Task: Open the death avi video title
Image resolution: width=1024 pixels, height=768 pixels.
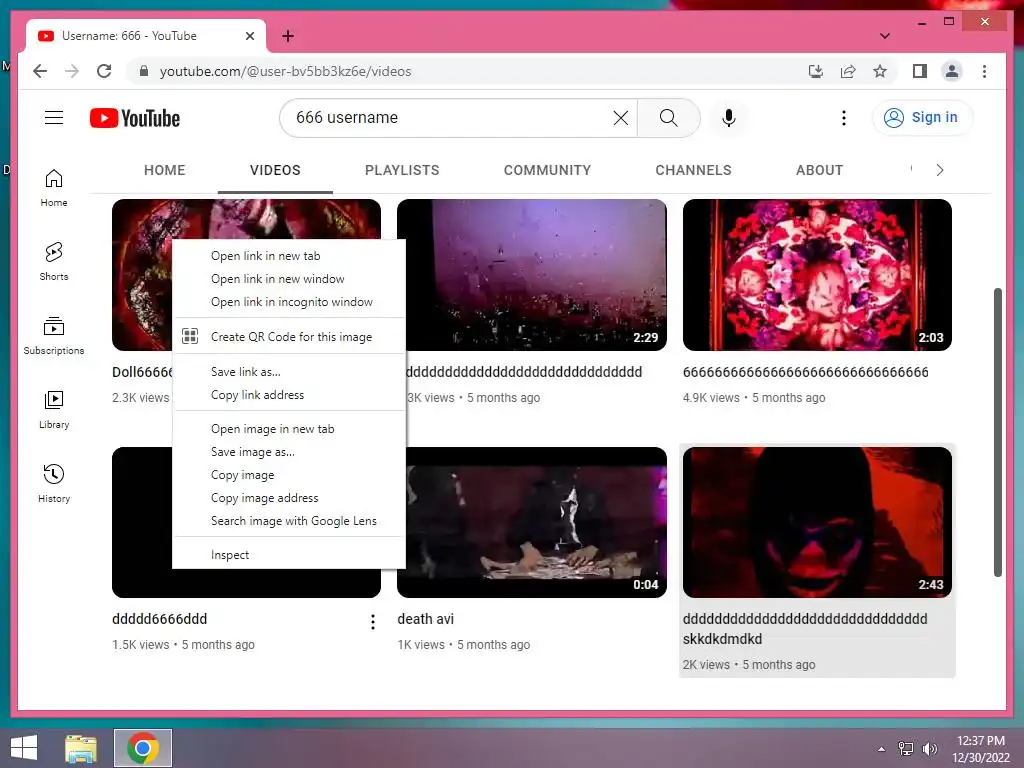Action: click(x=426, y=619)
